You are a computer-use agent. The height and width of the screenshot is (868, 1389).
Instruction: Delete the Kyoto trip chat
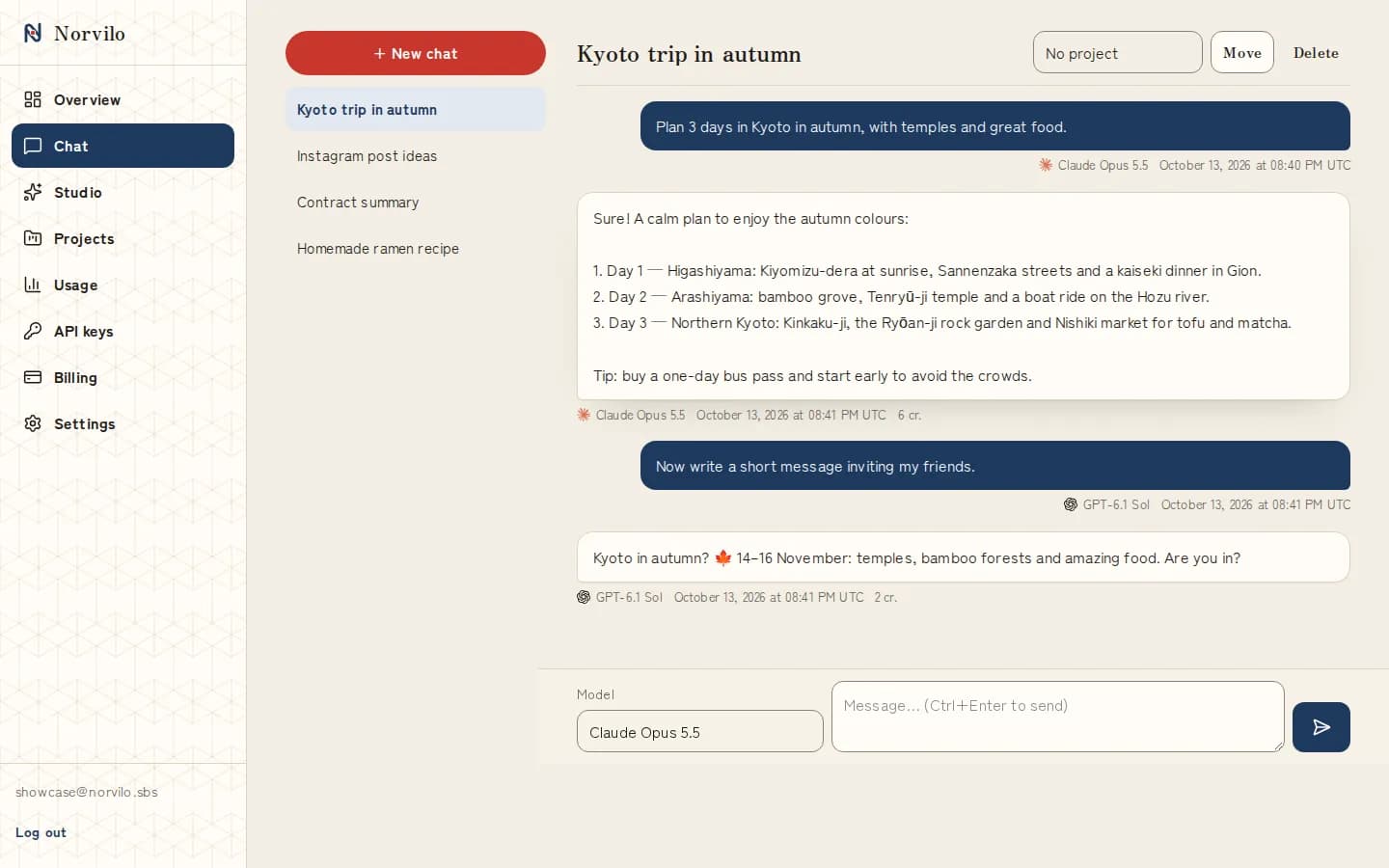(1316, 53)
